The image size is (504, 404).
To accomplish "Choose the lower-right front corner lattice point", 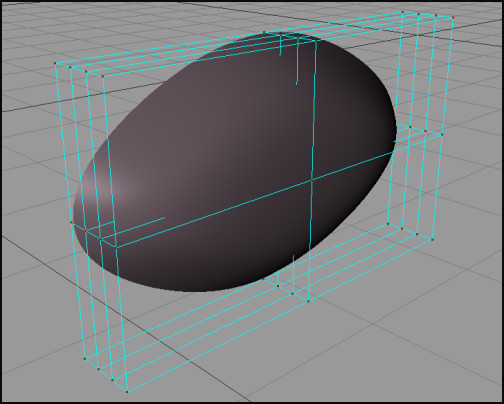I will [432, 239].
